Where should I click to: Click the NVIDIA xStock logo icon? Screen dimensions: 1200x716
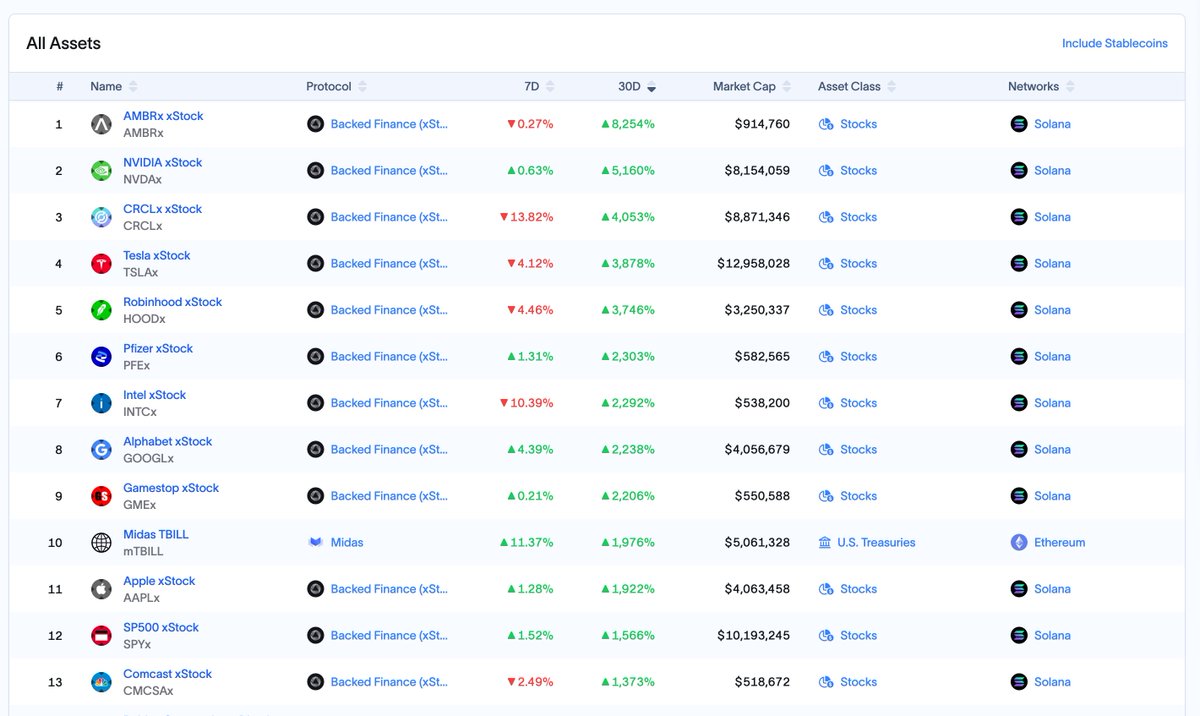101,171
